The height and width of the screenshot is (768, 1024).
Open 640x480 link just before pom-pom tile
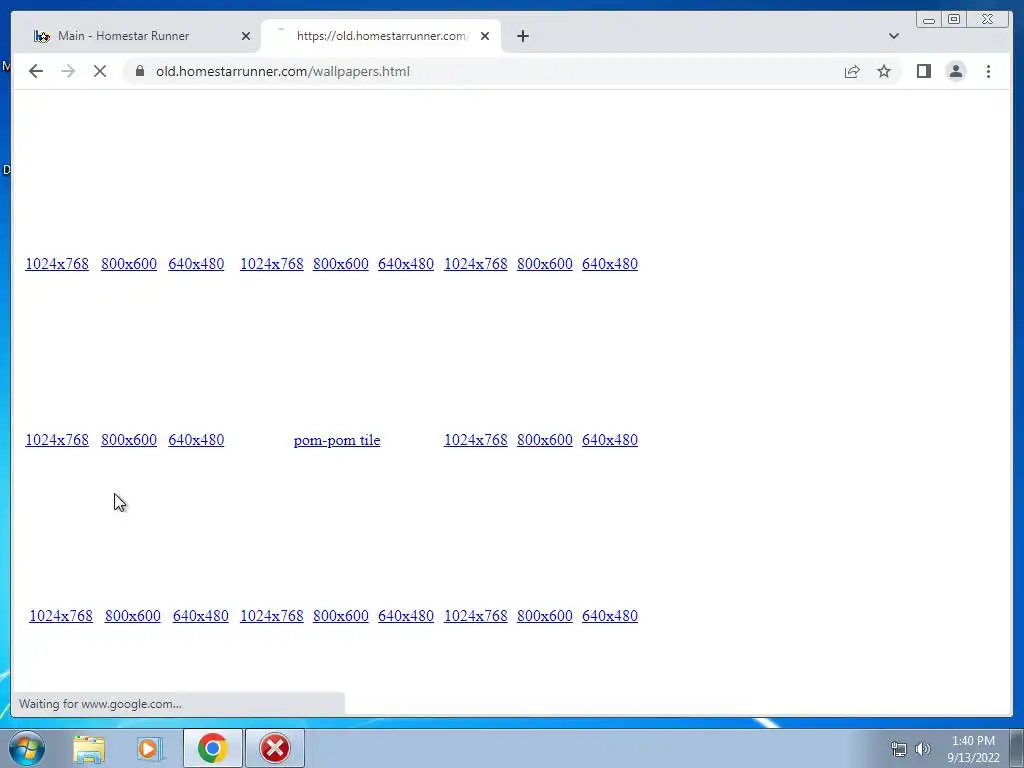(196, 440)
